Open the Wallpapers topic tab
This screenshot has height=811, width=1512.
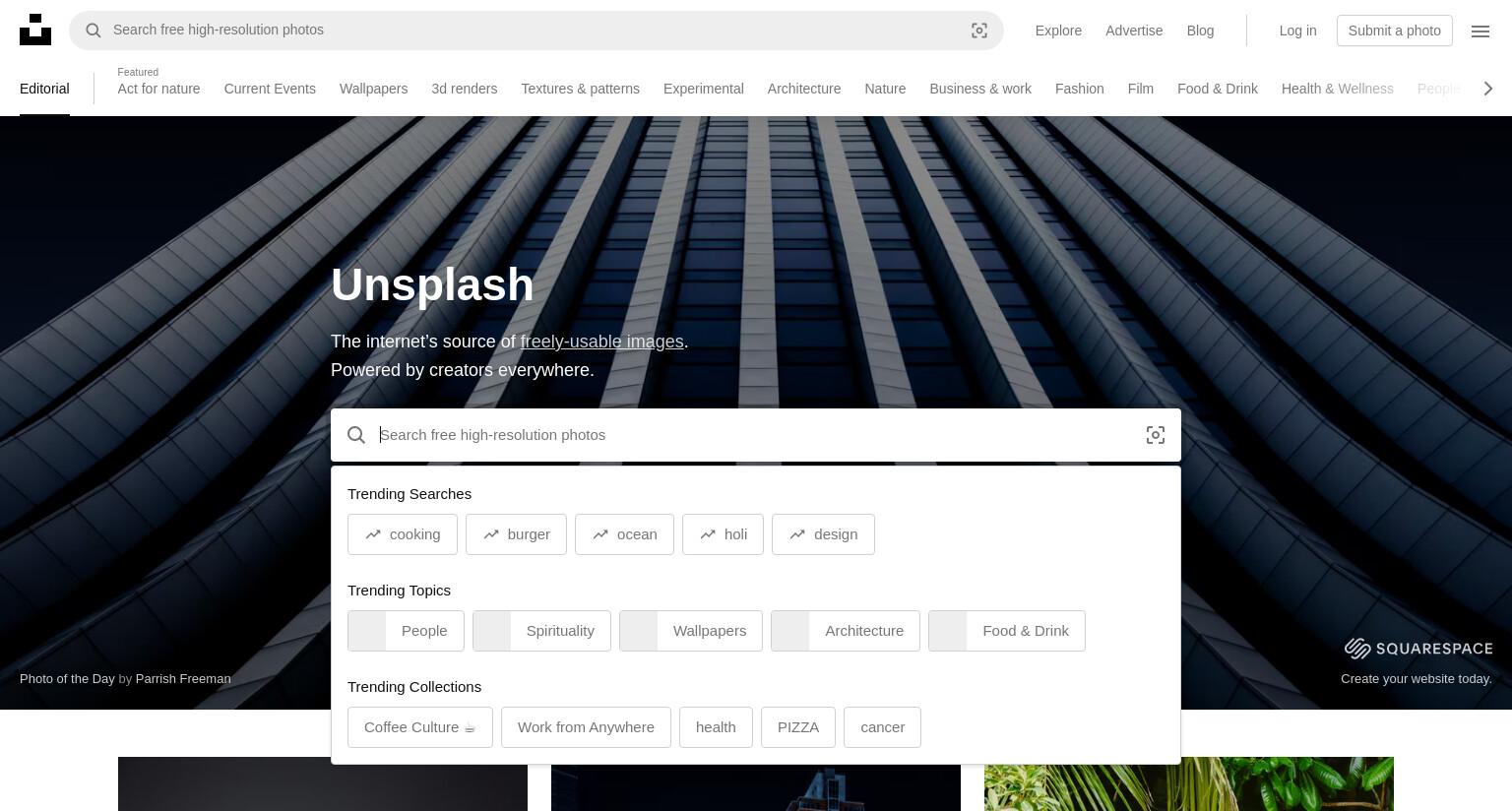click(373, 89)
